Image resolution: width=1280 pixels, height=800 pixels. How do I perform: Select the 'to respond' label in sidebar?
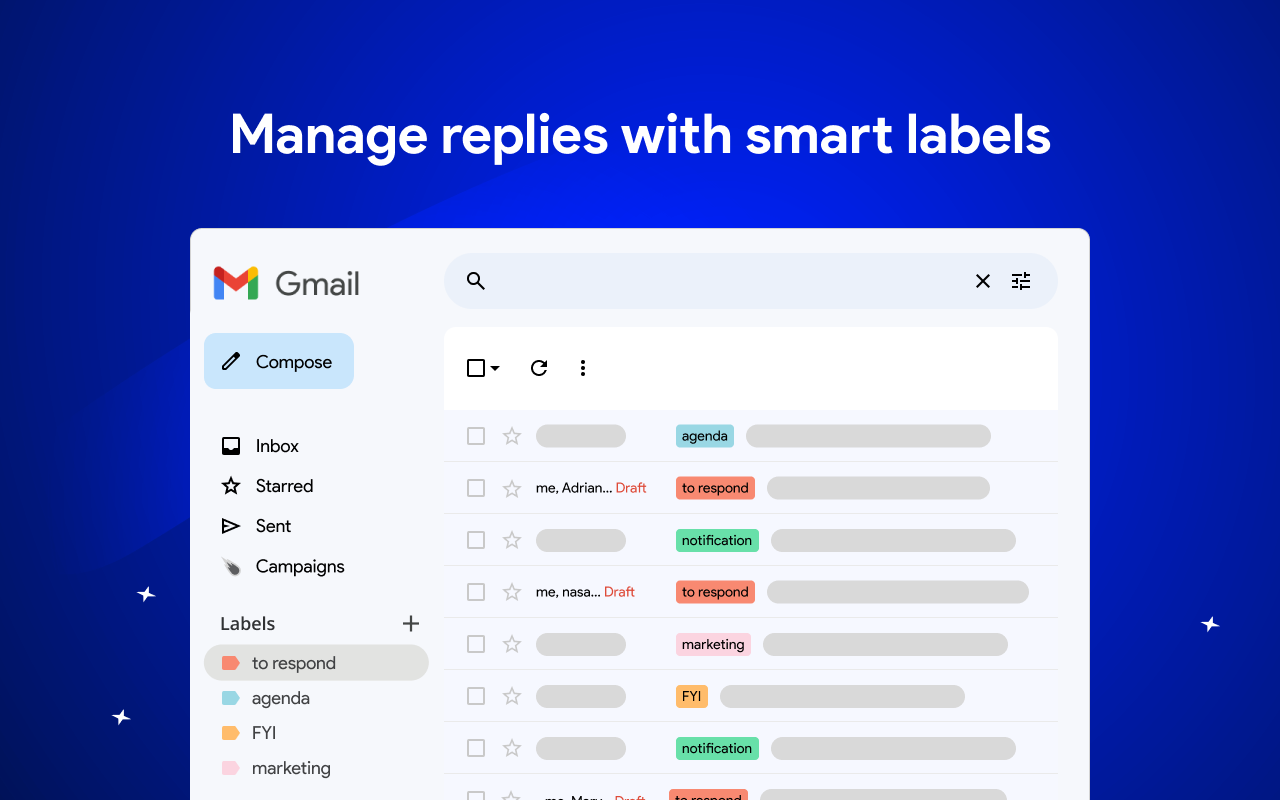(x=316, y=663)
